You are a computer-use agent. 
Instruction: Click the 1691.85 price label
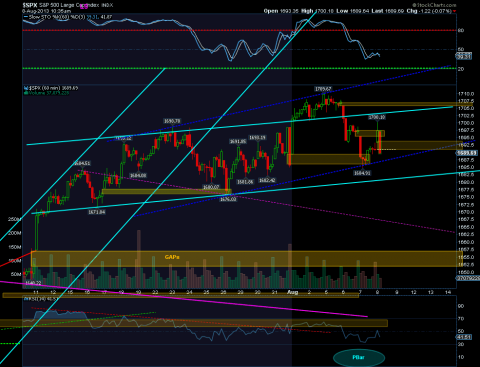(238, 142)
